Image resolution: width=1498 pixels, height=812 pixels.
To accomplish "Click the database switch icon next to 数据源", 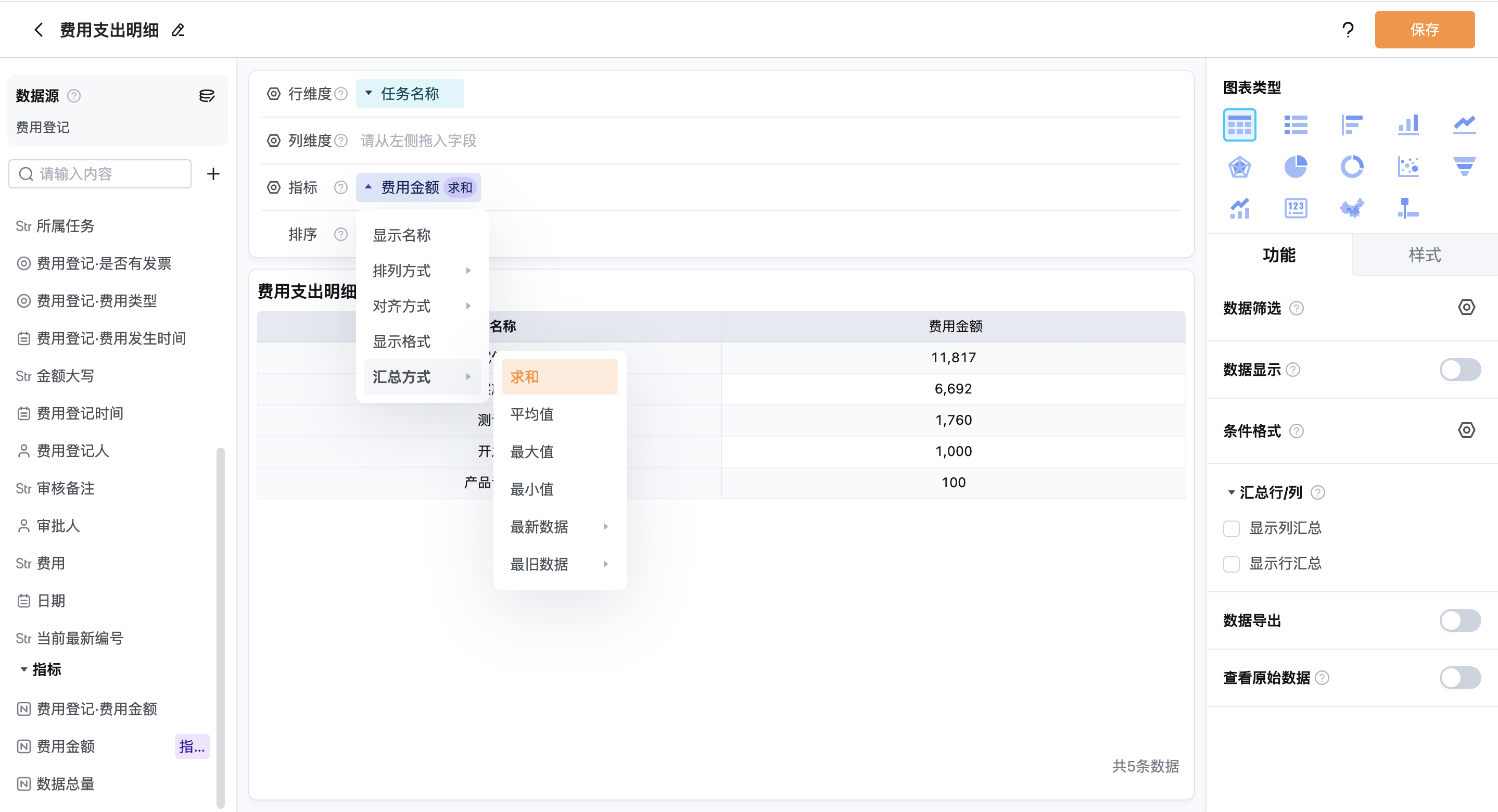I will (207, 95).
